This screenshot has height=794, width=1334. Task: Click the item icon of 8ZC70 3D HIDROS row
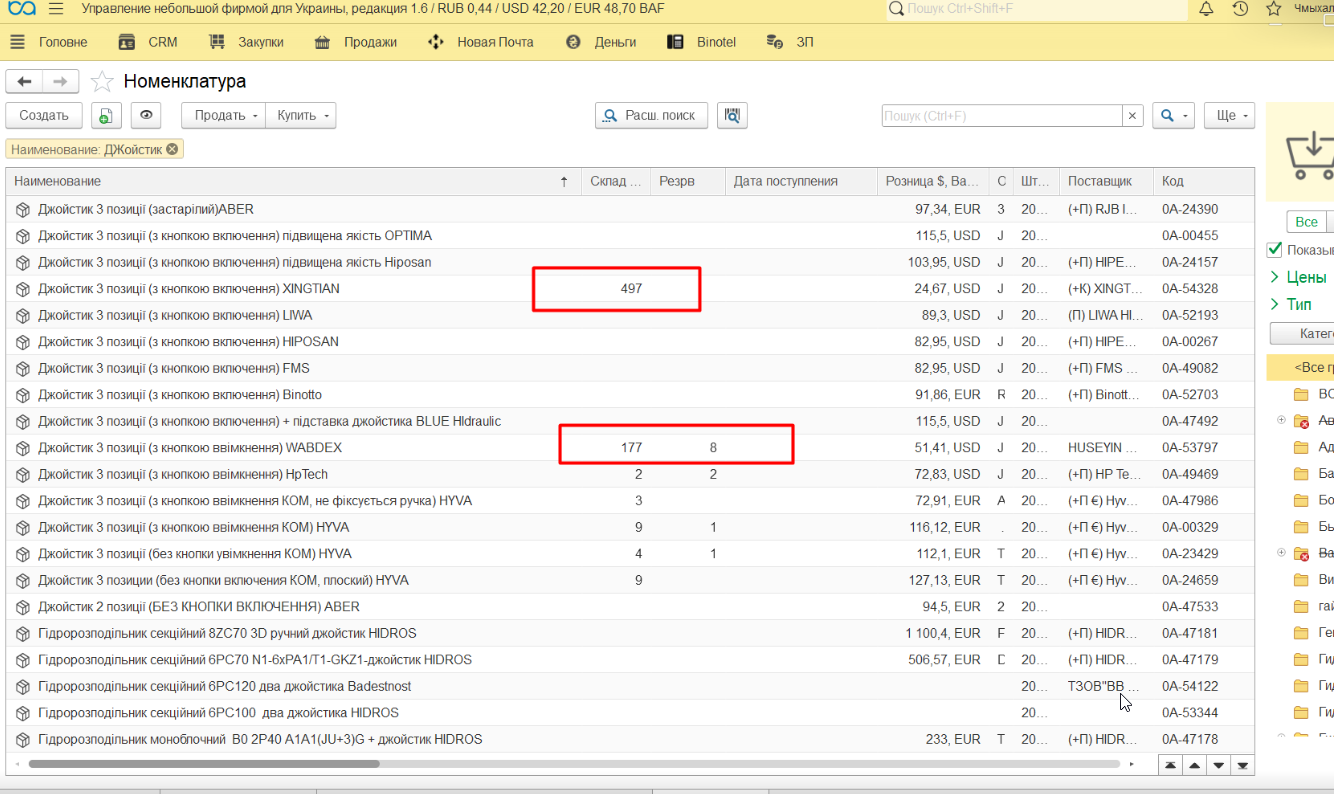point(23,633)
